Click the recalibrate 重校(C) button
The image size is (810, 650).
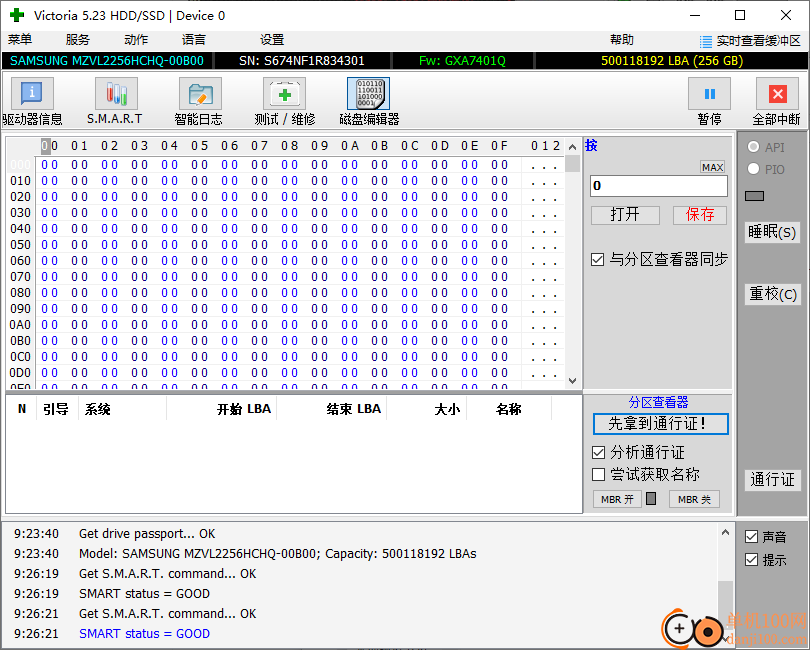pyautogui.click(x=773, y=294)
